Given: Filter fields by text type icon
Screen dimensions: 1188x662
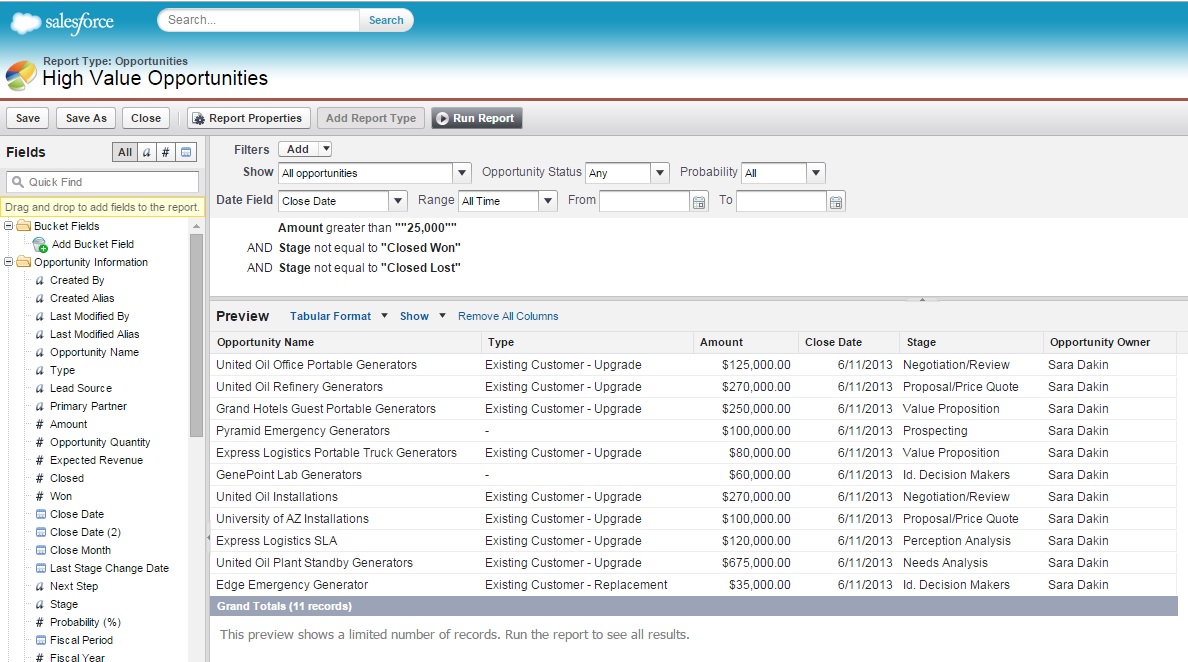Looking at the screenshot, I should pyautogui.click(x=146, y=153).
